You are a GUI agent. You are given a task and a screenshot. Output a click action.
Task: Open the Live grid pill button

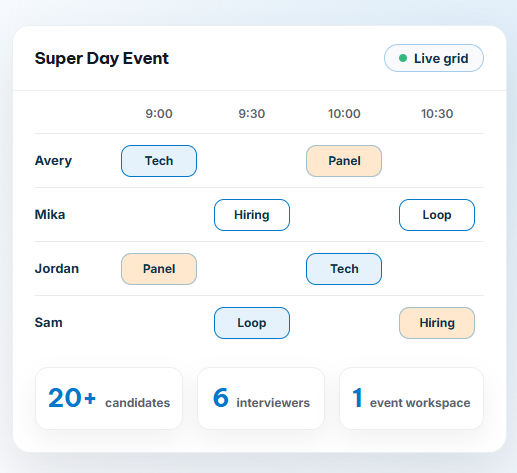[434, 58]
